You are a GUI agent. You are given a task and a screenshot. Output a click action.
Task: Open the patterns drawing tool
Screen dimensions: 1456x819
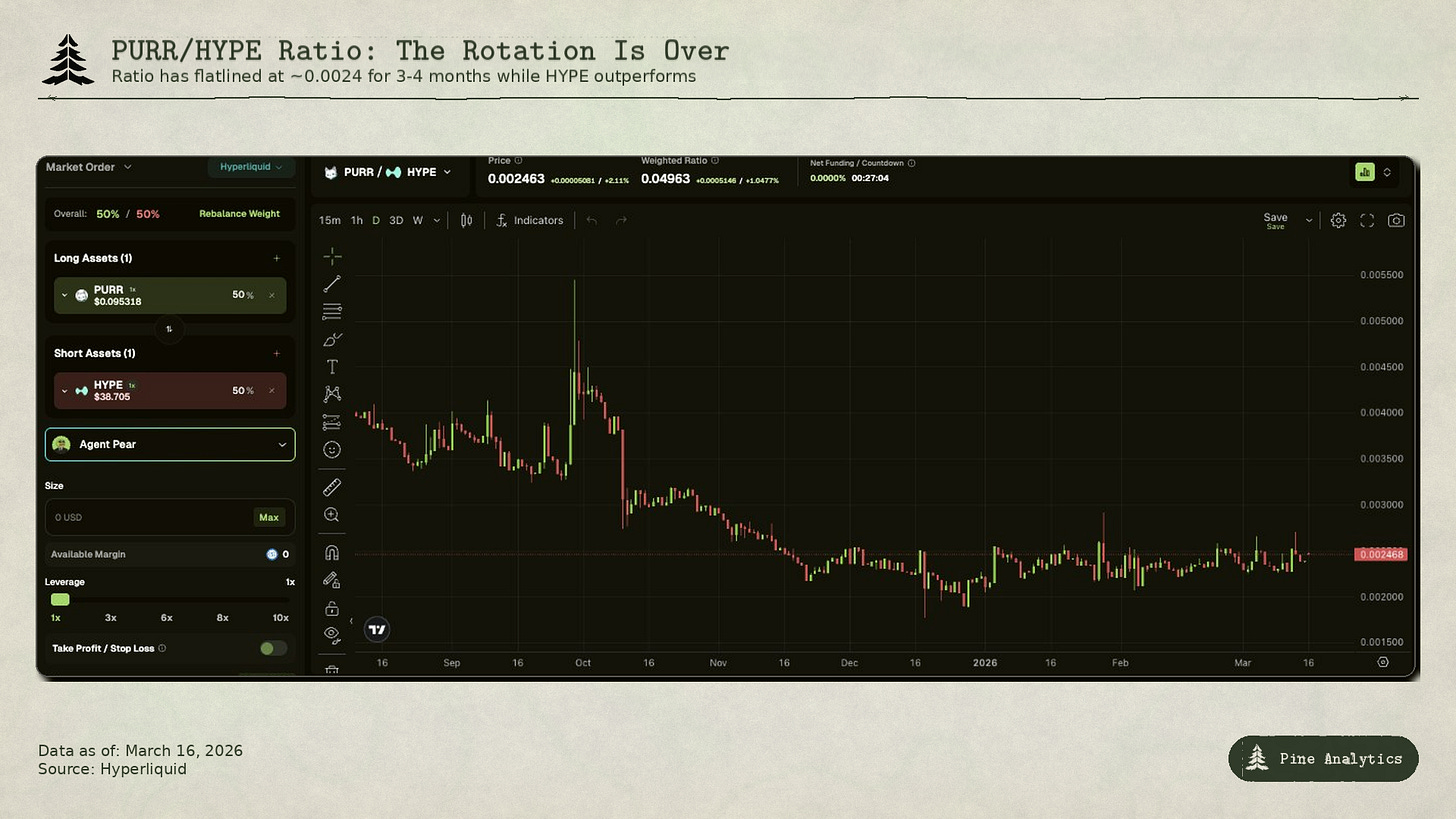click(332, 394)
